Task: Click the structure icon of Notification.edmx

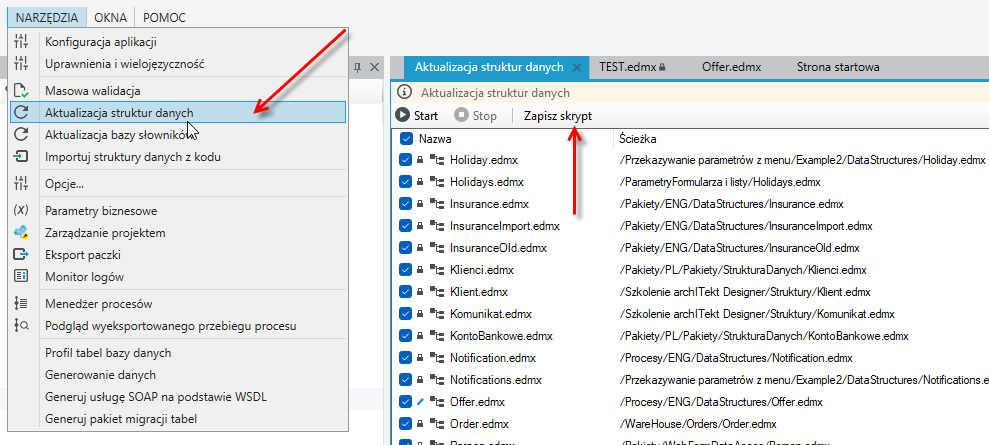Action: (x=437, y=358)
